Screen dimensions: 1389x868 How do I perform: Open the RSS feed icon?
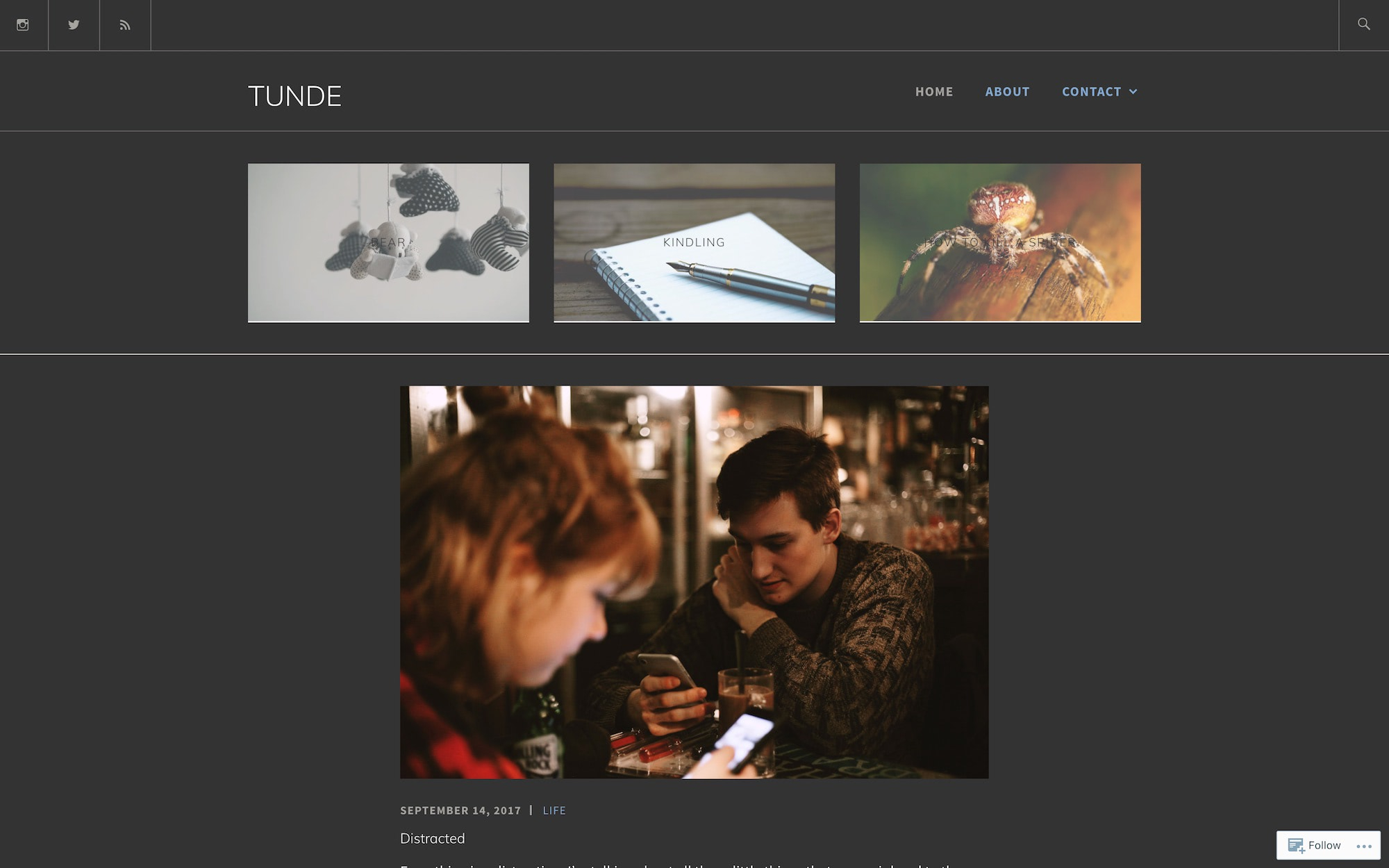click(125, 25)
